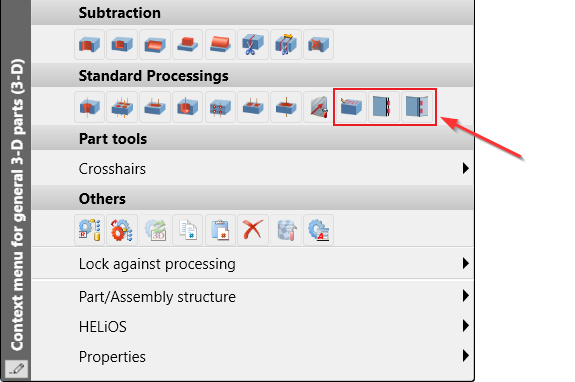Click the red X delete icon under Others
This screenshot has width=575, height=382.
tap(253, 230)
